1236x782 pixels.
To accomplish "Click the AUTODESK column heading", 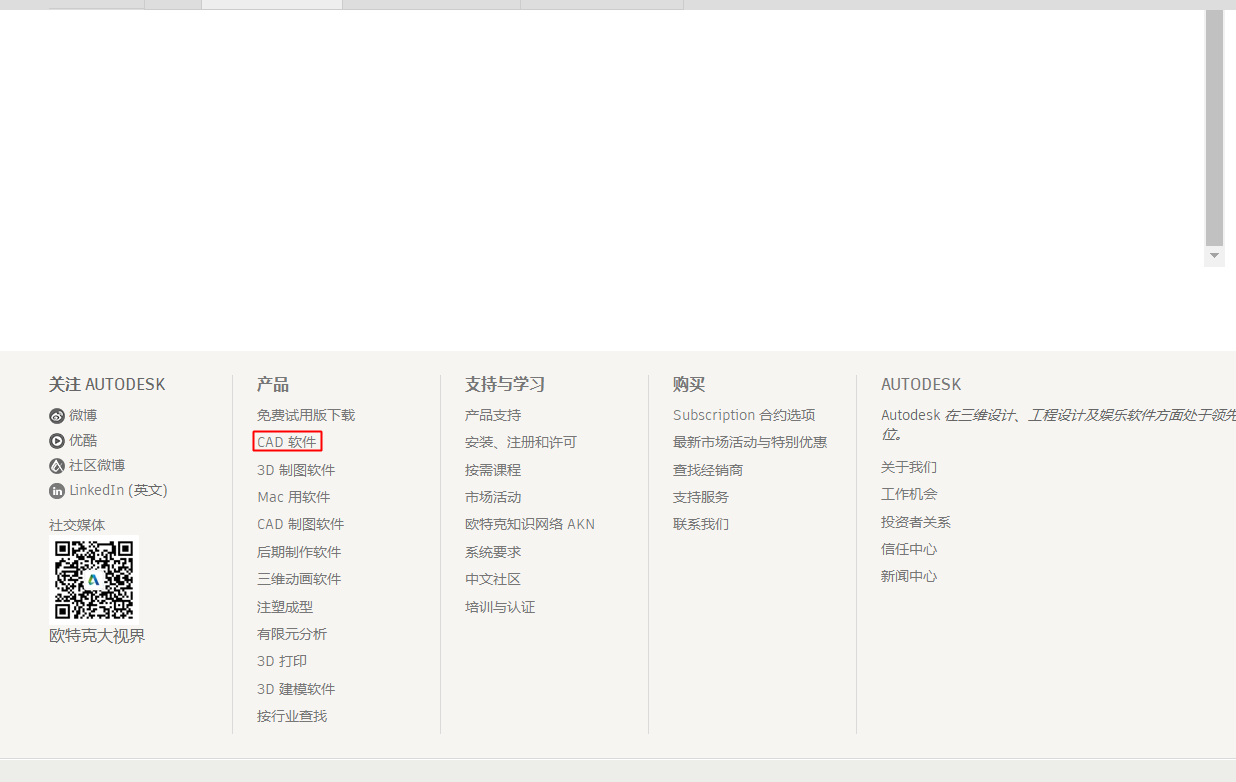I will coord(921,384).
